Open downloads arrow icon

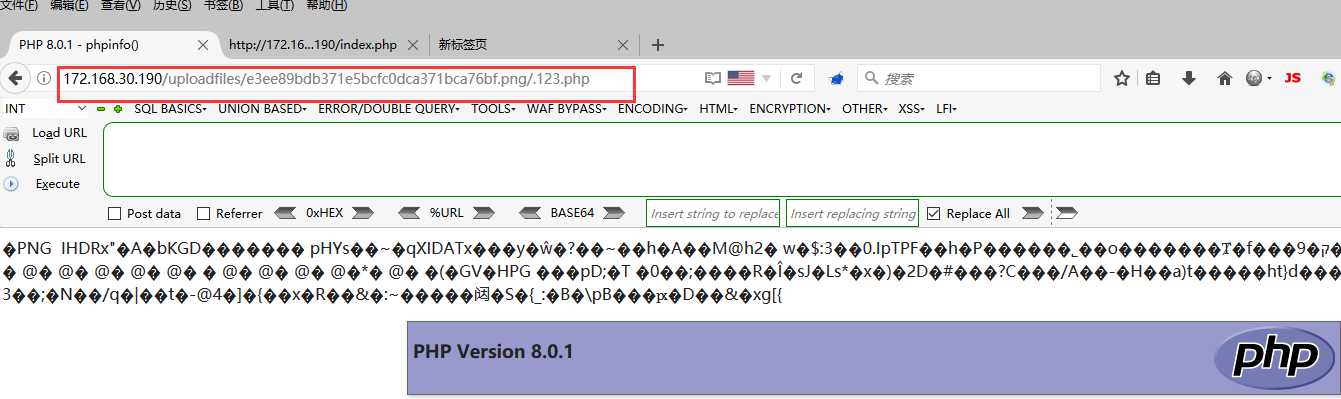1189,78
